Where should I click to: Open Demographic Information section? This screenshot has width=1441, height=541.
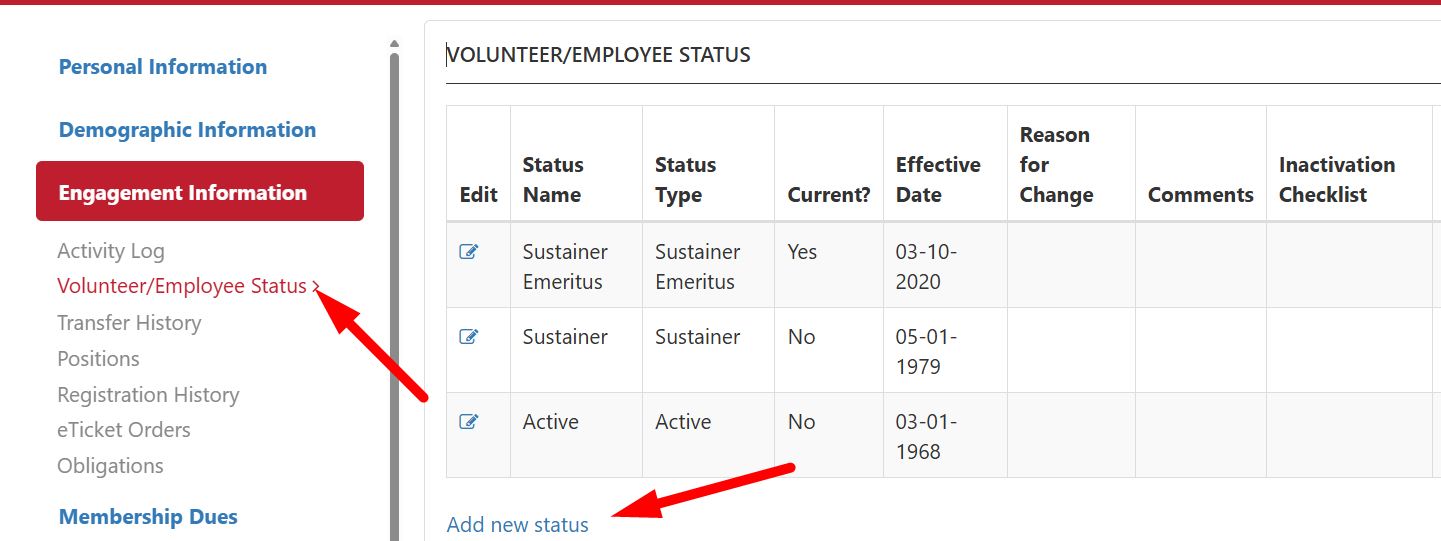[x=187, y=130]
